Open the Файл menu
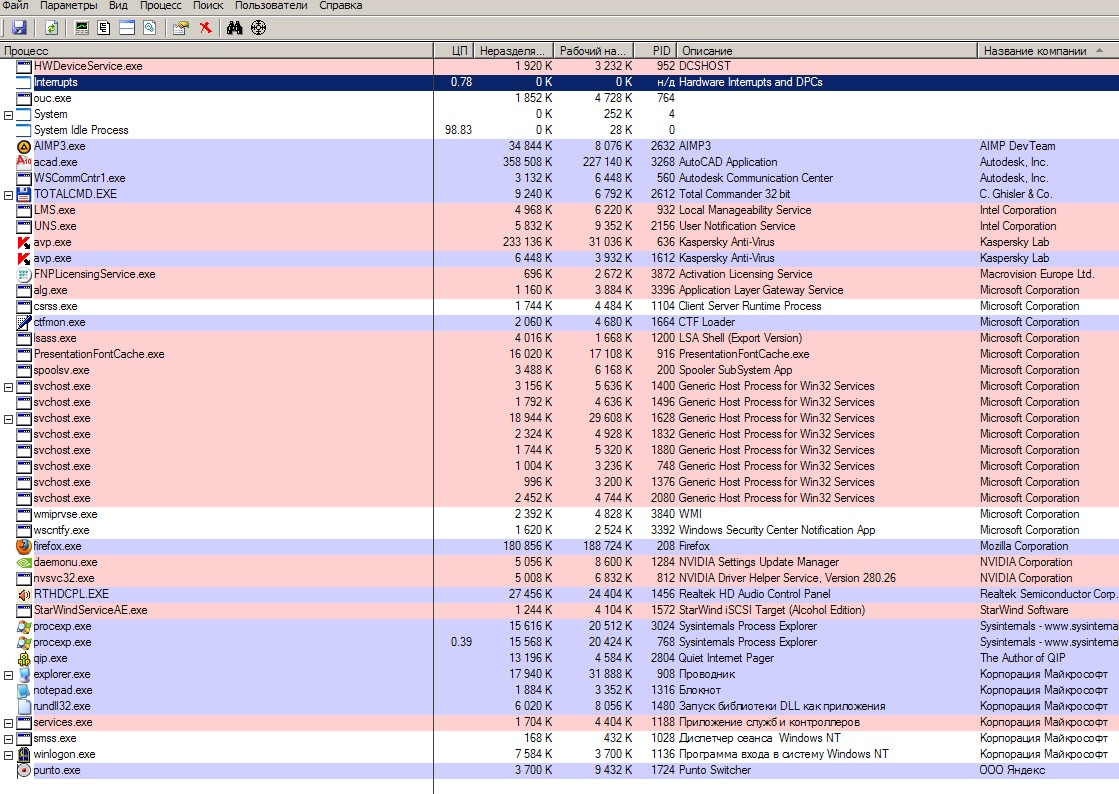Screen dimensions: 1119x794 coord(16,6)
